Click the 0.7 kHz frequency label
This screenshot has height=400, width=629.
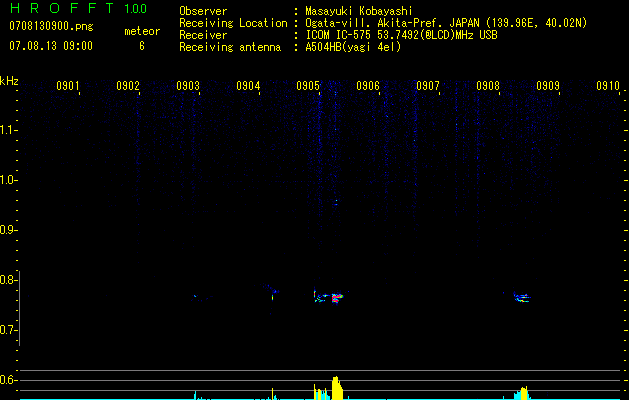pos(8,330)
